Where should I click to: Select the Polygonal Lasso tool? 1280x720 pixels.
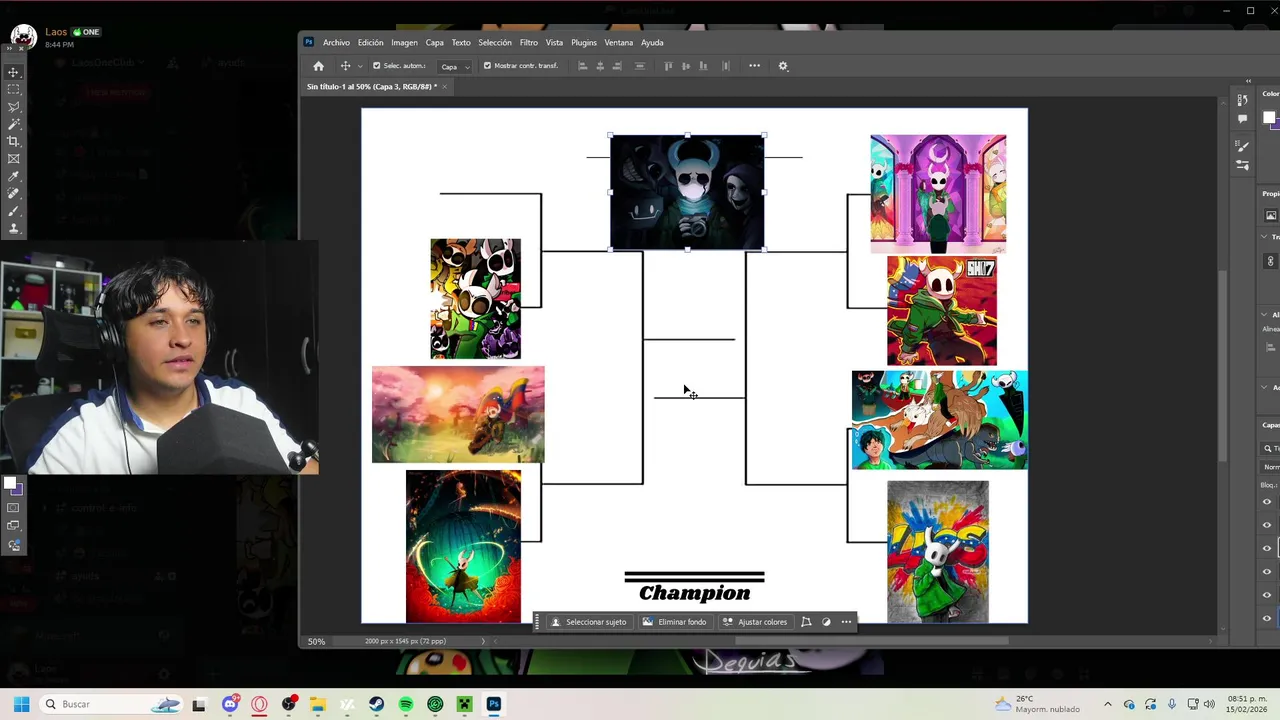[x=13, y=107]
